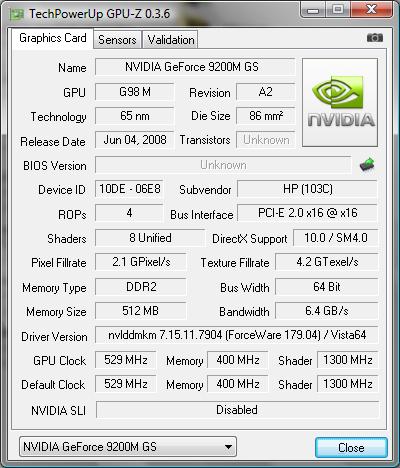Click Default Clock row's 529 MHz field
Viewport: 400px width, 468px height.
pos(126,384)
